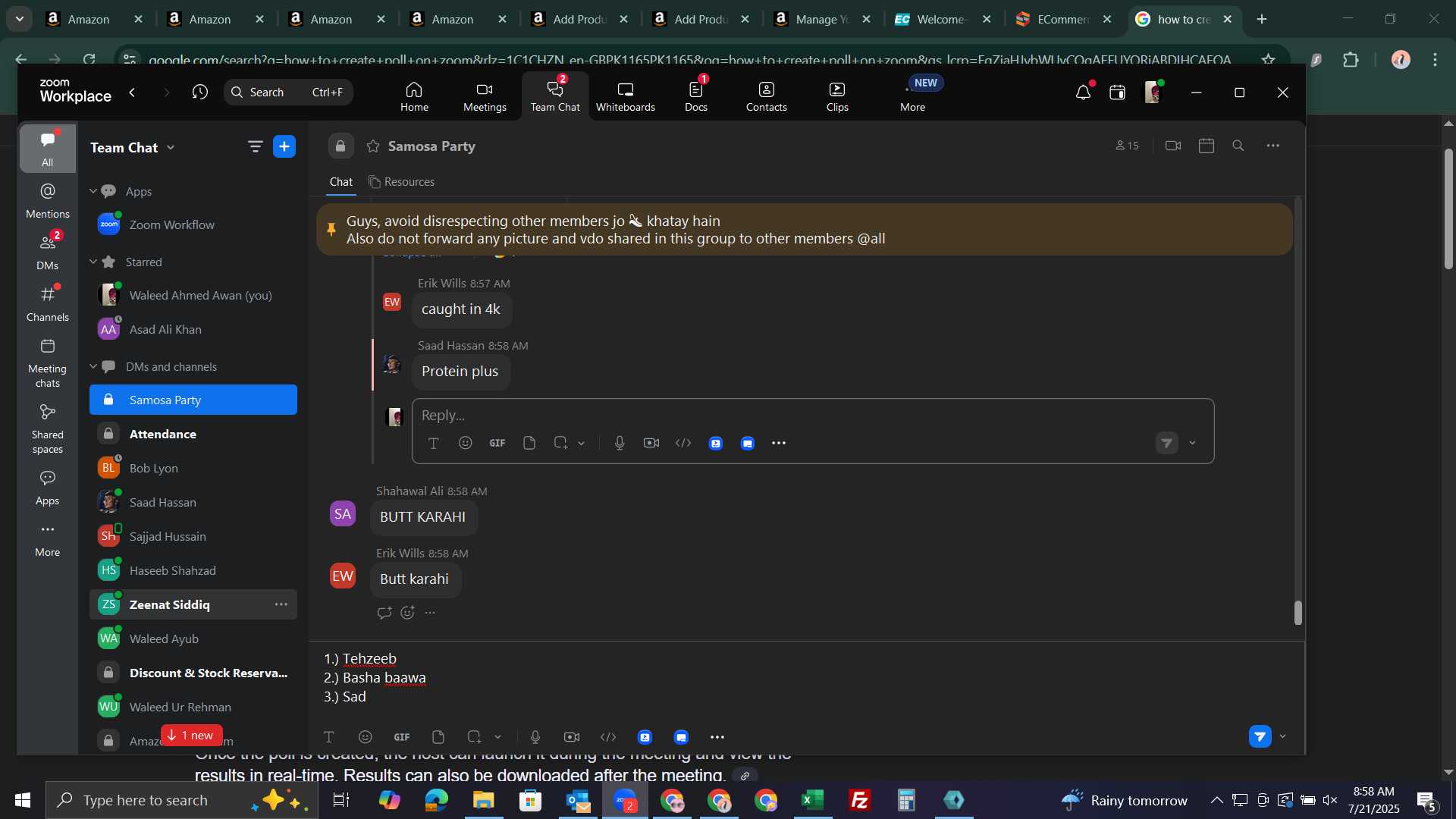Search within Samosa Party chat
This screenshot has height=819, width=1456.
click(1238, 146)
